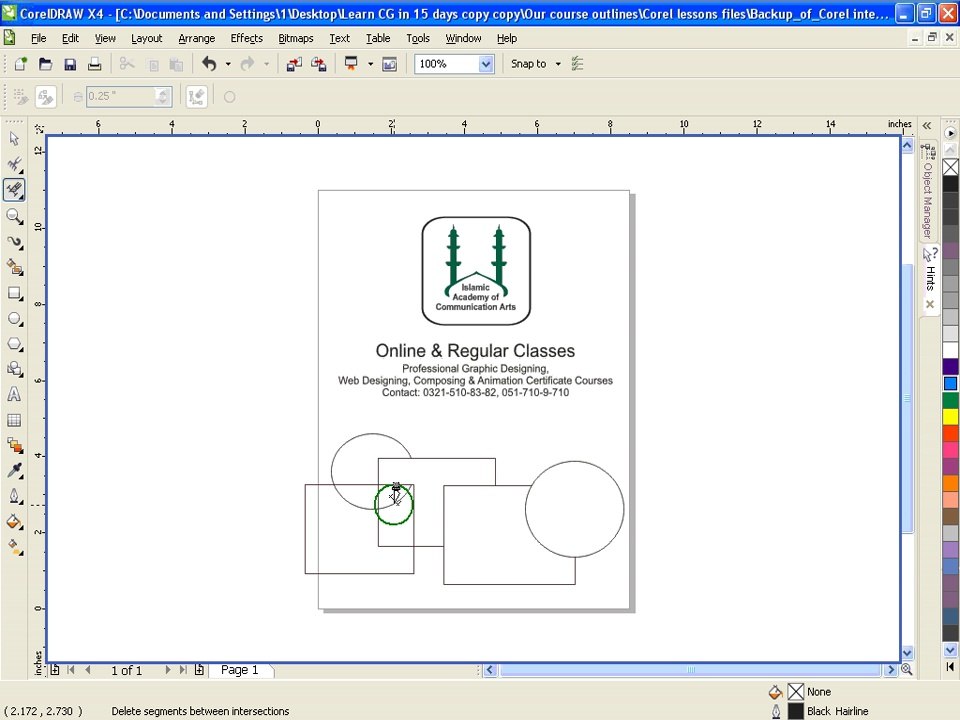Select the Ellipse tool
960x720 pixels.
pyautogui.click(x=14, y=318)
